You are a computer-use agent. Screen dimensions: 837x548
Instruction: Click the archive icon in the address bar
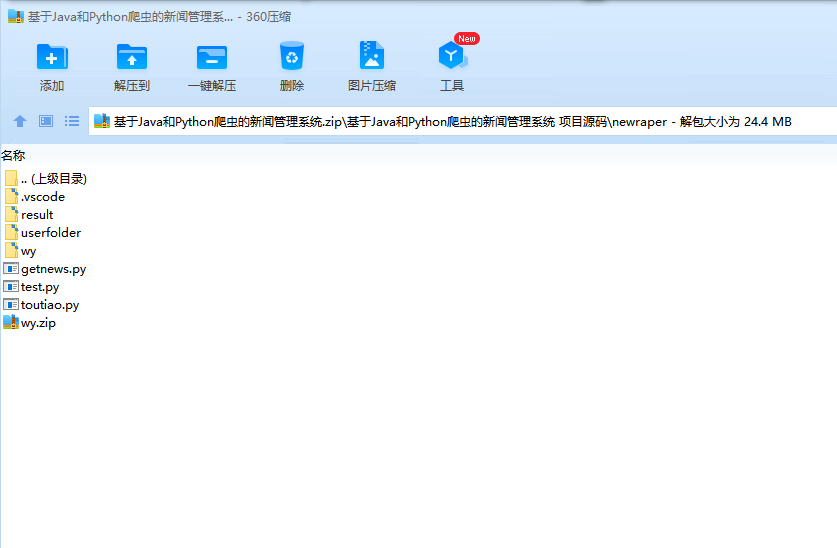coord(101,122)
